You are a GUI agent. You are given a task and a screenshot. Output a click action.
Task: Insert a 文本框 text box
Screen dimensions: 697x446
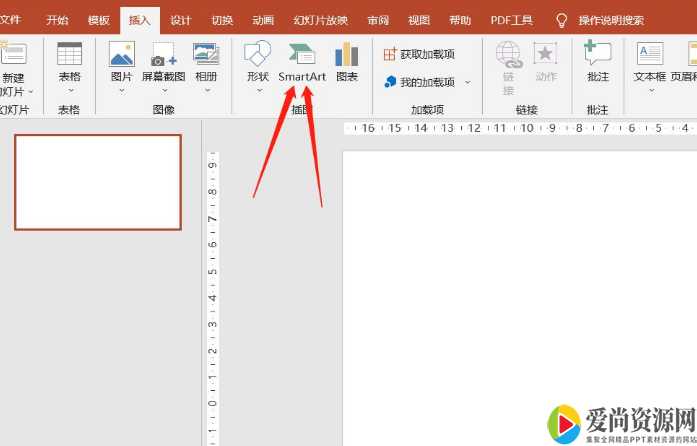tap(650, 61)
